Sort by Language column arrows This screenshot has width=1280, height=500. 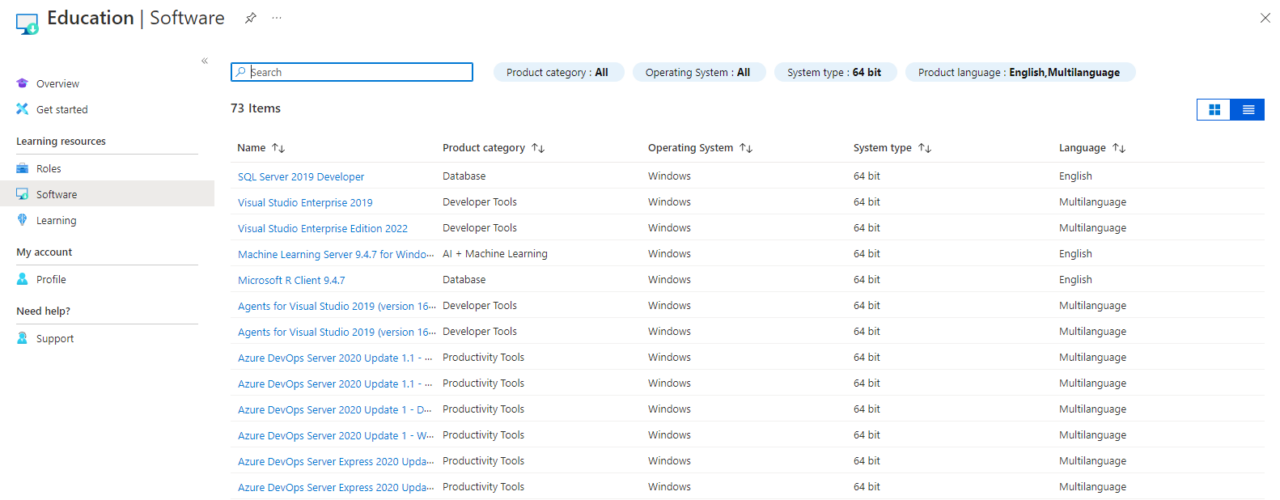[1118, 148]
